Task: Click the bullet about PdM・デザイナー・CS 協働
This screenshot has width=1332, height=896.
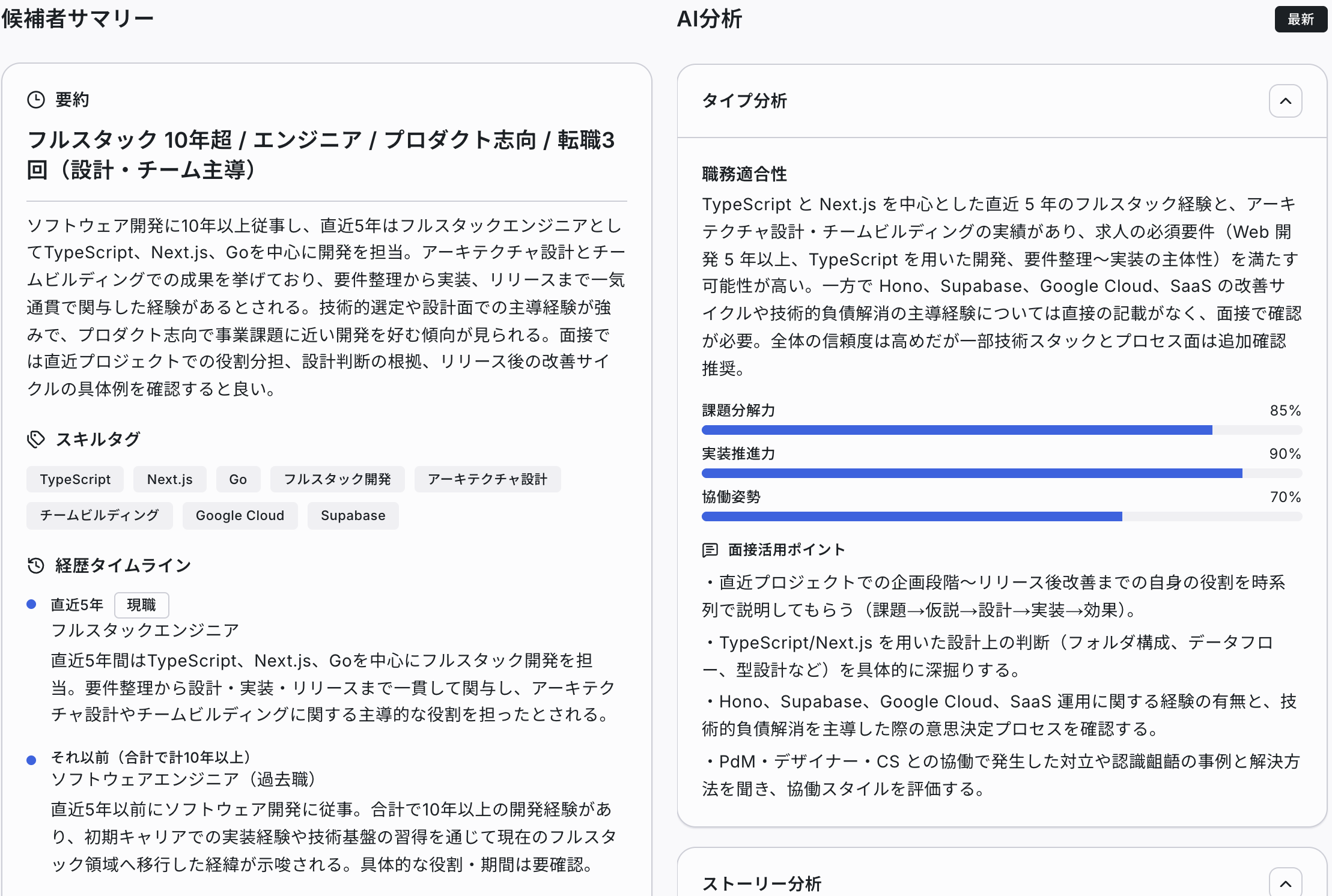Action: (1002, 775)
